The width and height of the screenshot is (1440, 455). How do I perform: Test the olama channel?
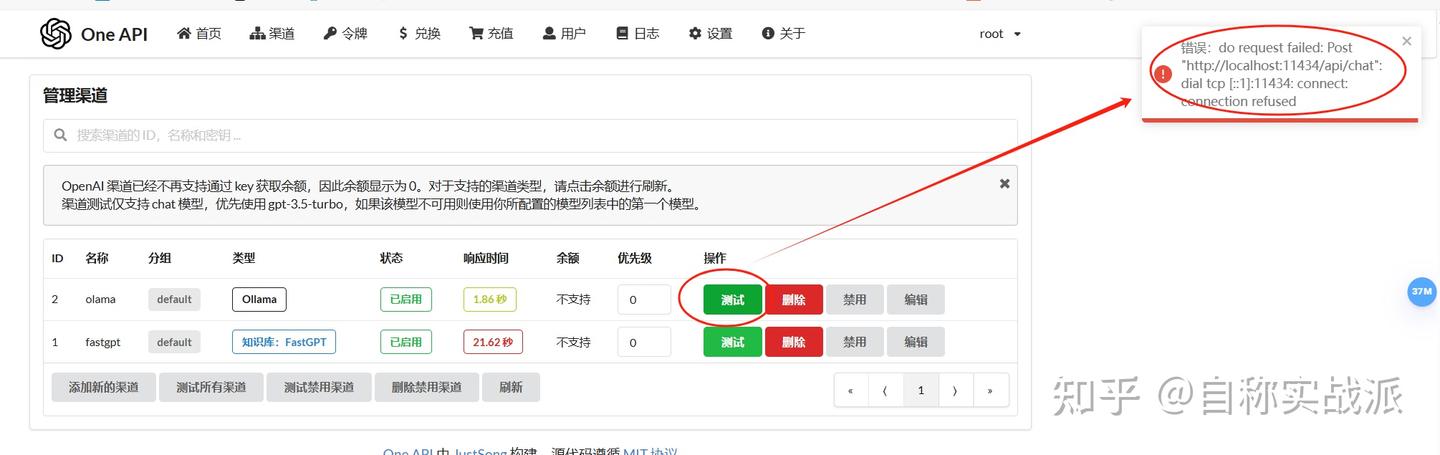coord(732,299)
